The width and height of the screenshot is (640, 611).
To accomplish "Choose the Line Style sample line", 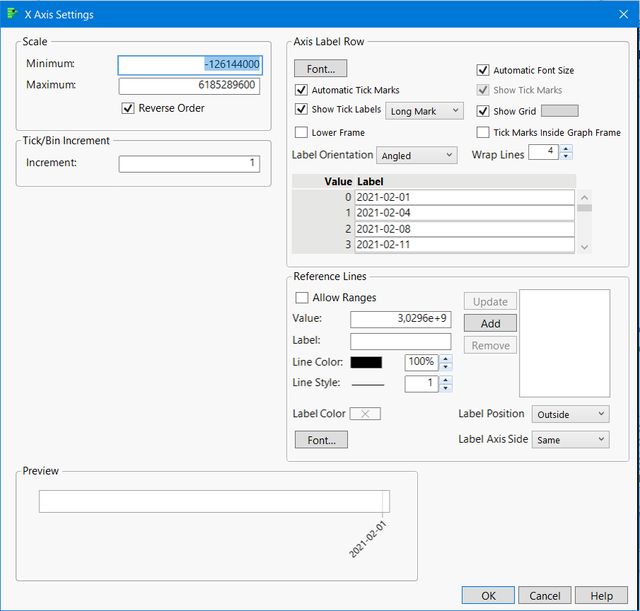I will pos(368,384).
